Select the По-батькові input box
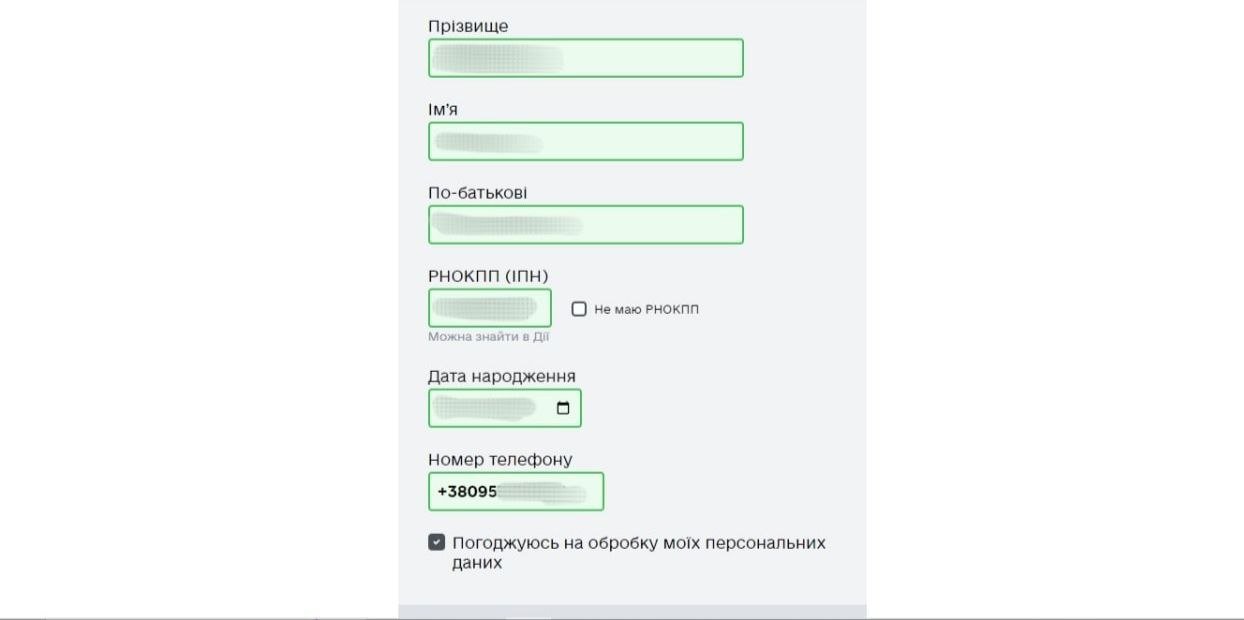This screenshot has width=1244, height=620. [586, 225]
